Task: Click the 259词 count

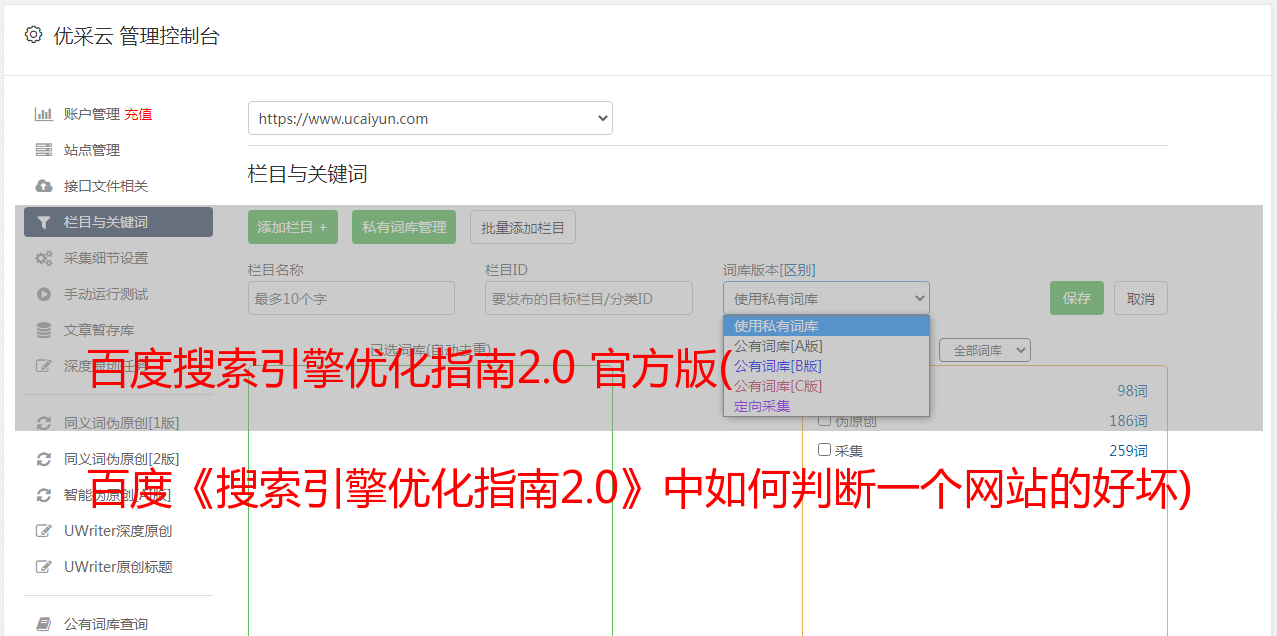Action: pos(1128,451)
